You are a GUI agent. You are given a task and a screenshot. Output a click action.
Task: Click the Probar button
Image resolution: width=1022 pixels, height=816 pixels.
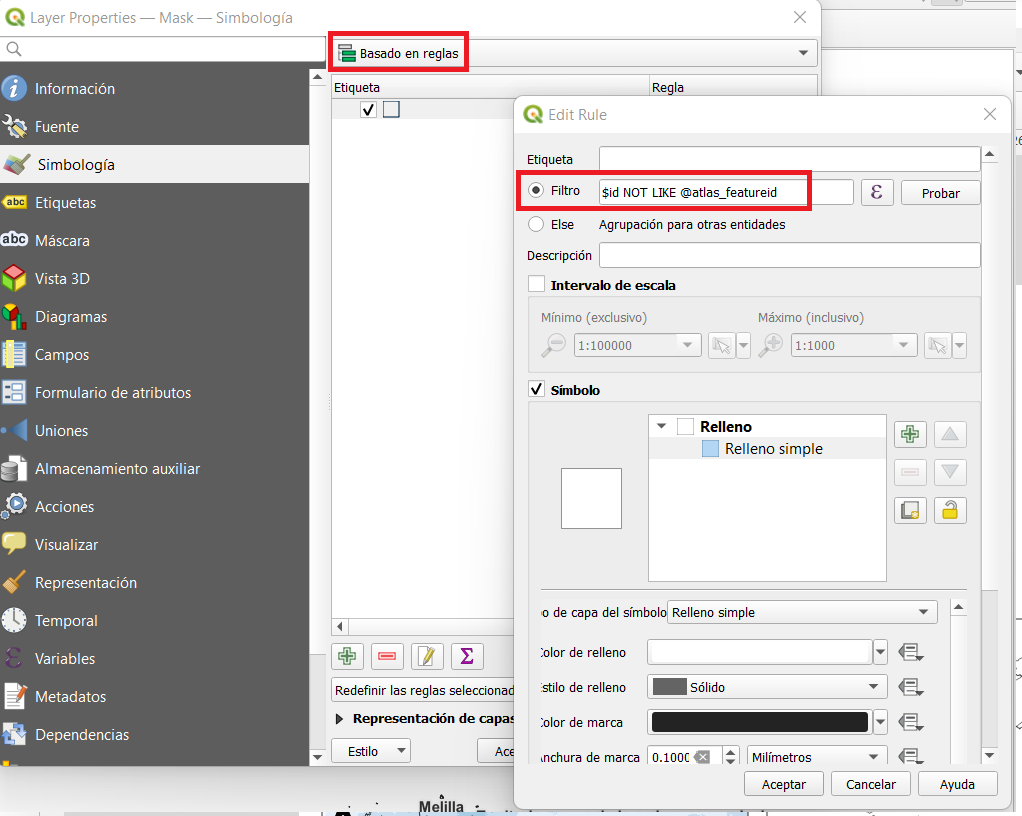click(x=940, y=193)
